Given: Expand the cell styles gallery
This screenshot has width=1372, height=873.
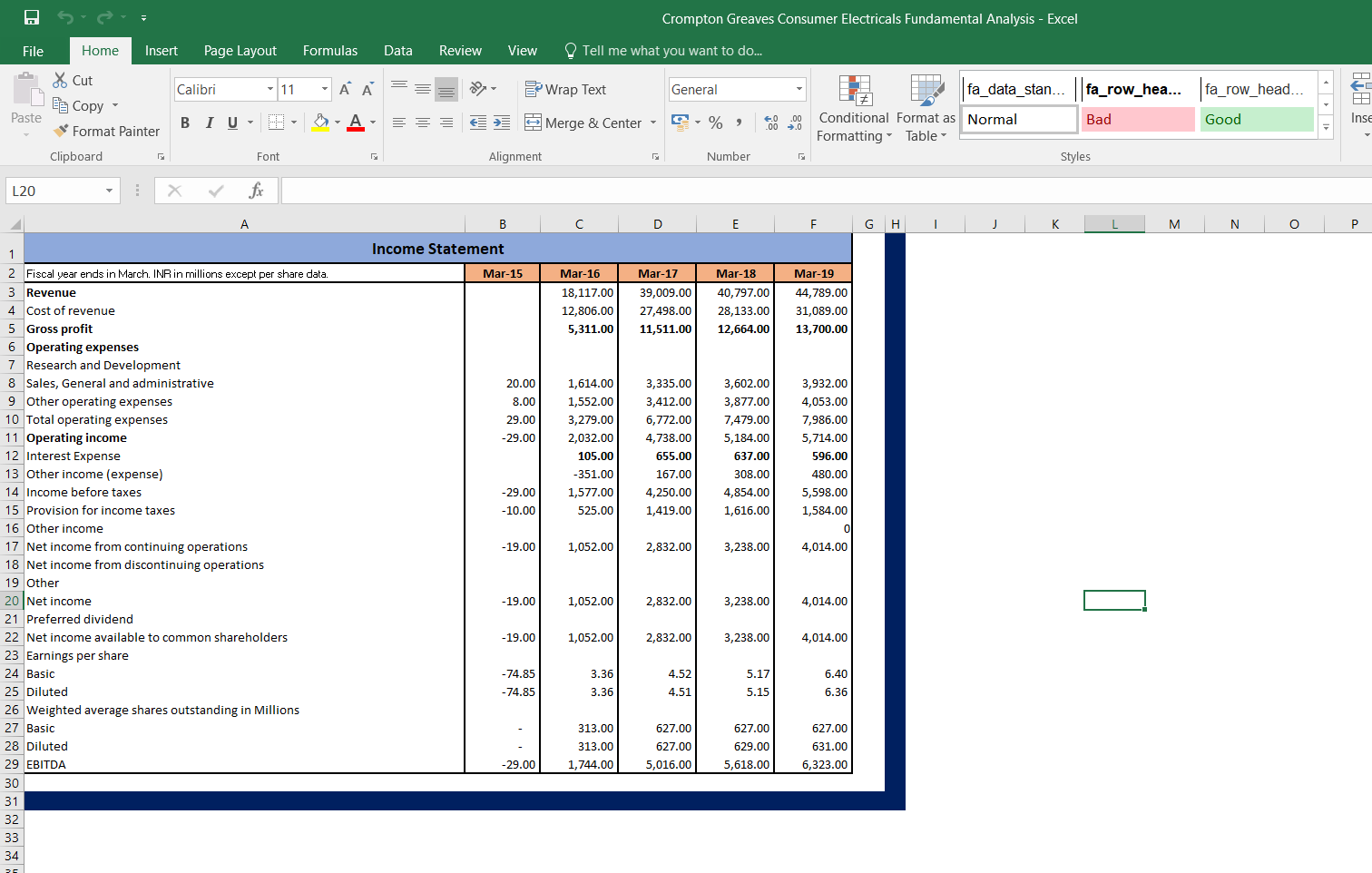Looking at the screenshot, I should pyautogui.click(x=1326, y=128).
